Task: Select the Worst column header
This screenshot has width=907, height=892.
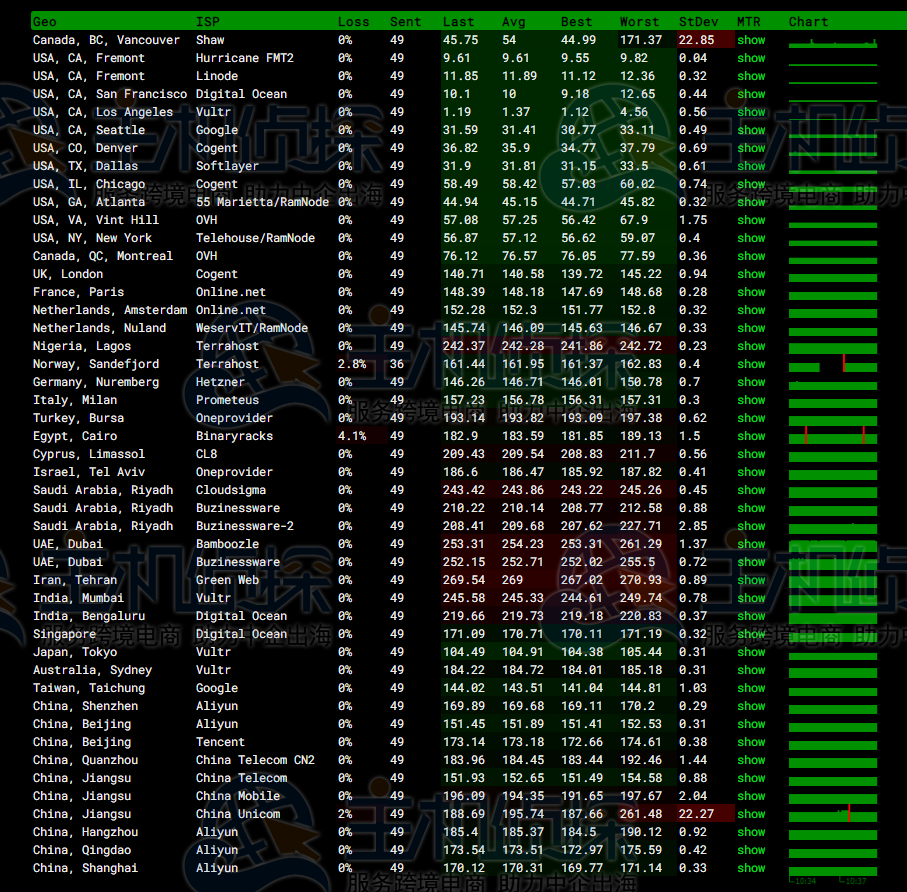Action: [639, 21]
